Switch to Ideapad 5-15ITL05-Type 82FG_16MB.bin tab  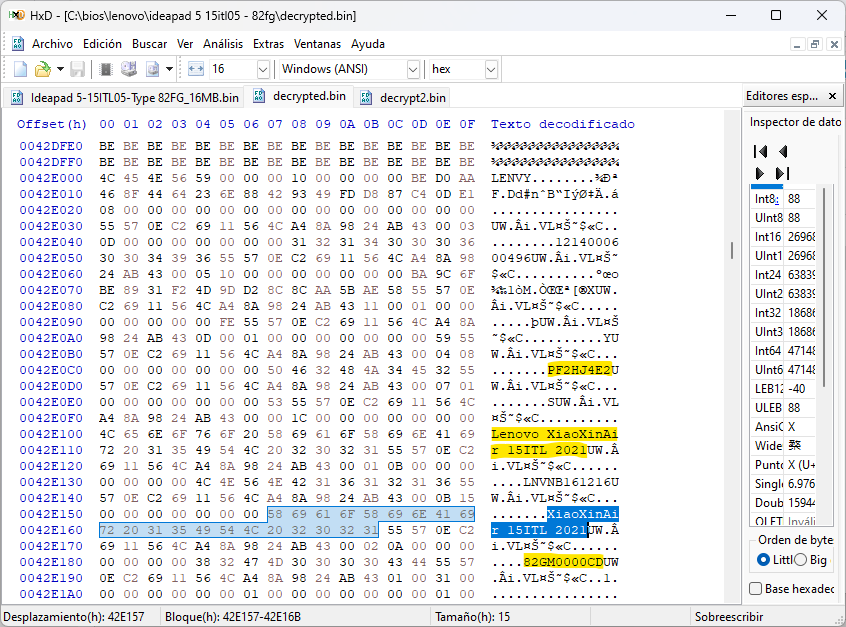point(125,98)
